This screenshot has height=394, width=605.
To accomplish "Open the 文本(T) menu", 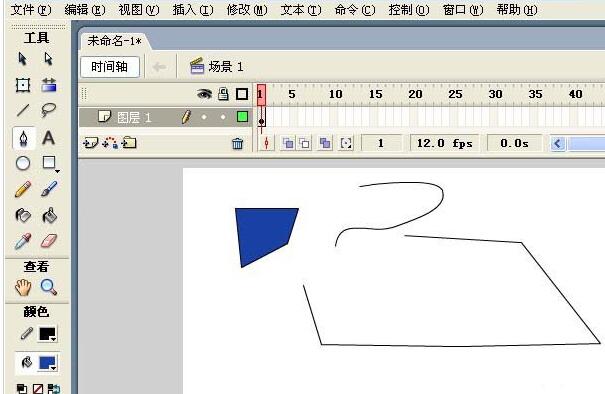I will tap(301, 10).
